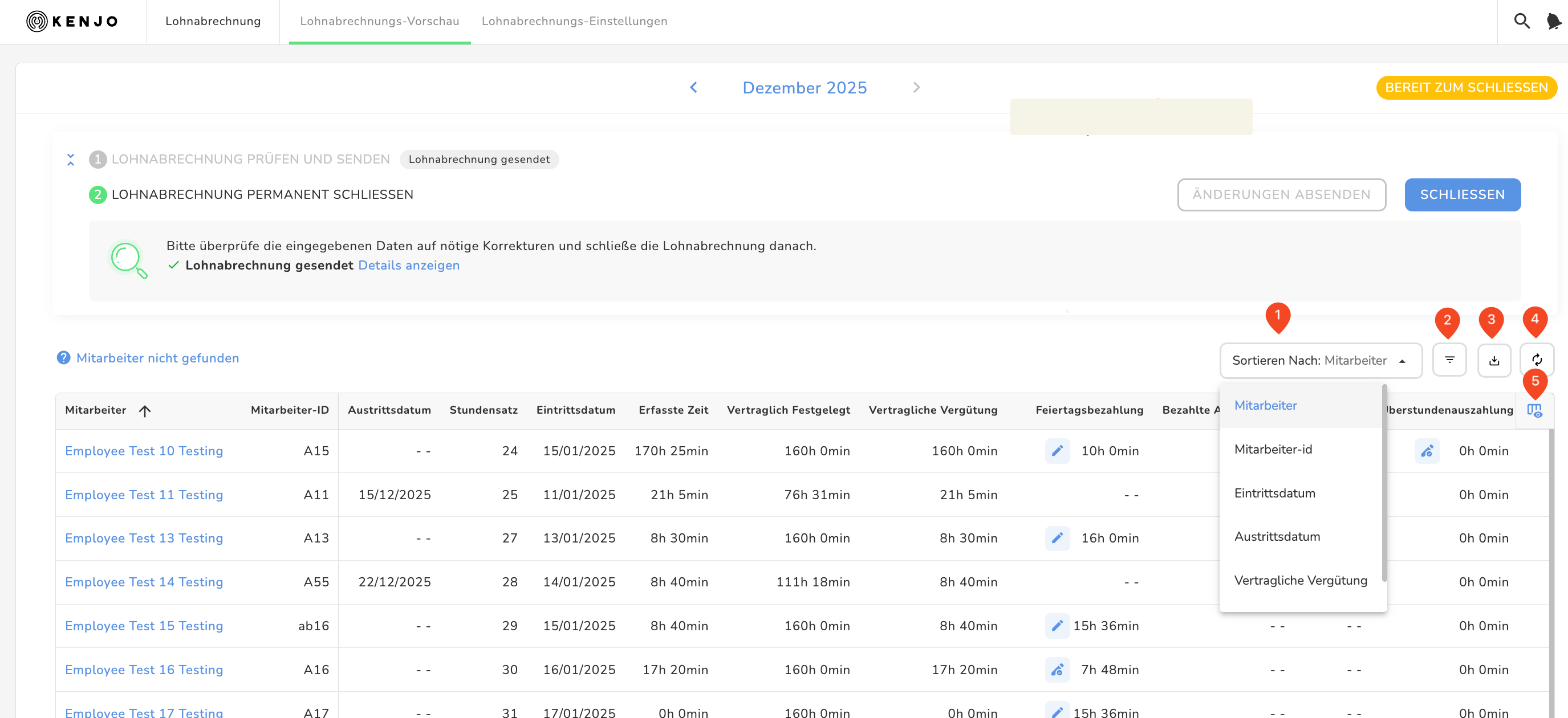Go to previous month
1568x718 pixels.
[x=693, y=88]
